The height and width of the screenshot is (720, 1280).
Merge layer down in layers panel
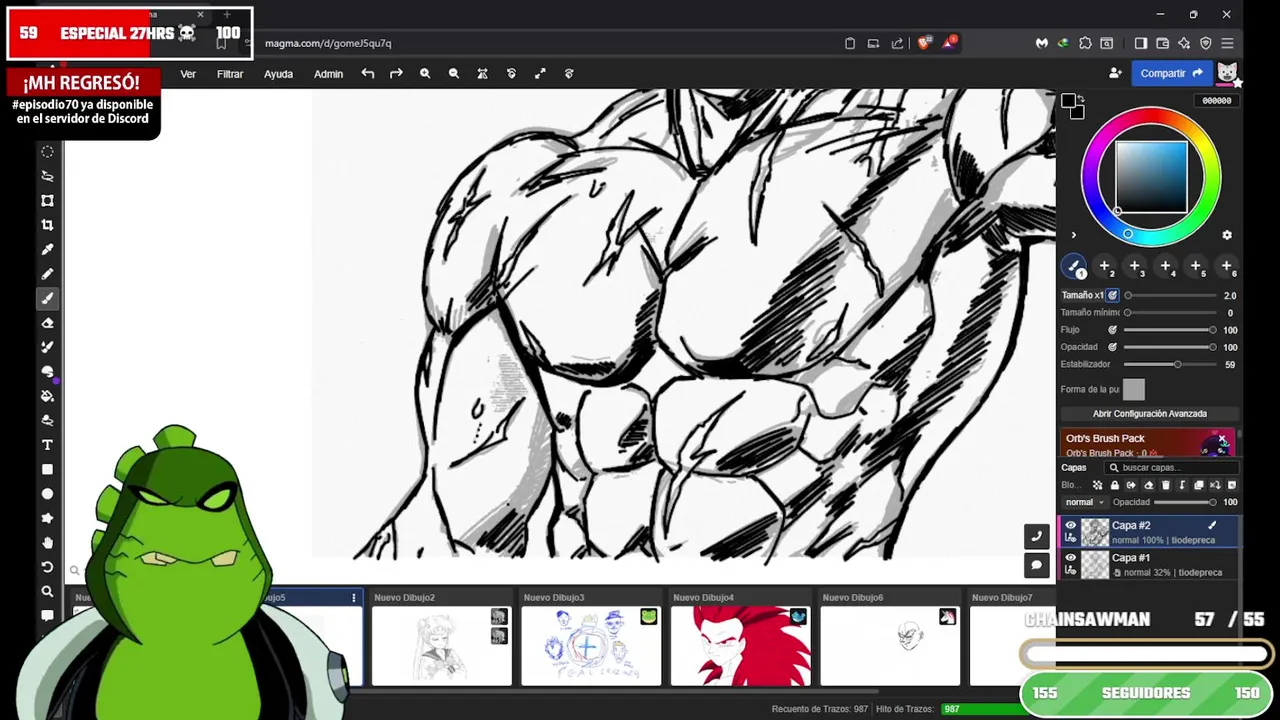tap(1182, 485)
